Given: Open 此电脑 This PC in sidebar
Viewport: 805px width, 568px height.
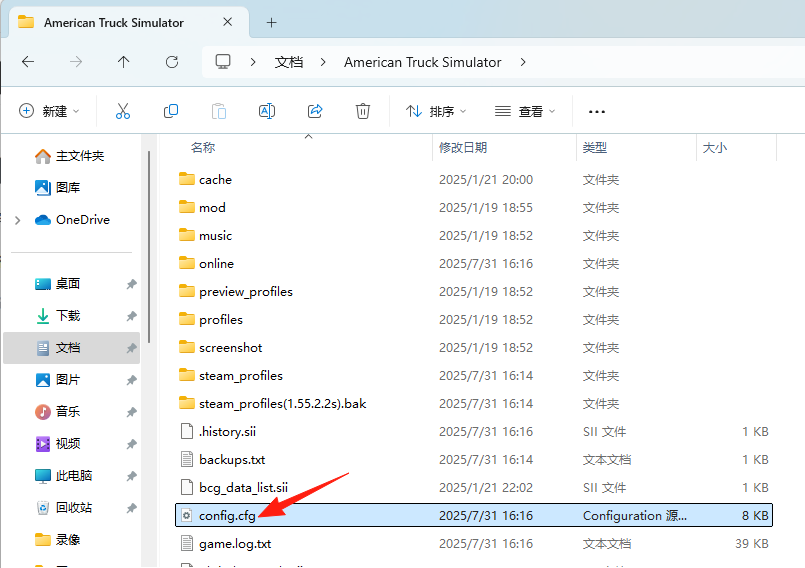Looking at the screenshot, I should click(x=63, y=476).
